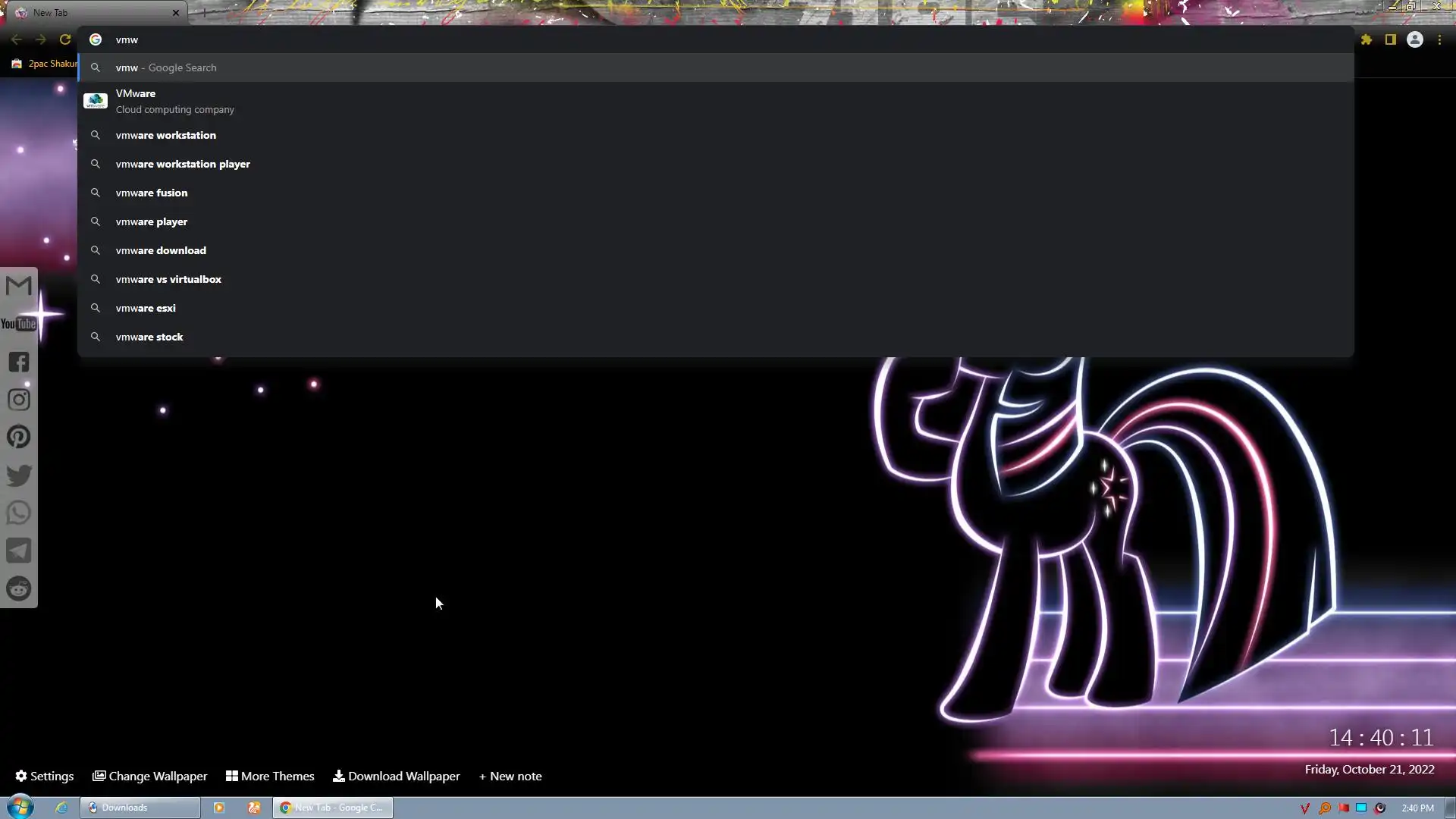
Task: Open Settings at bottom left
Action: (45, 776)
